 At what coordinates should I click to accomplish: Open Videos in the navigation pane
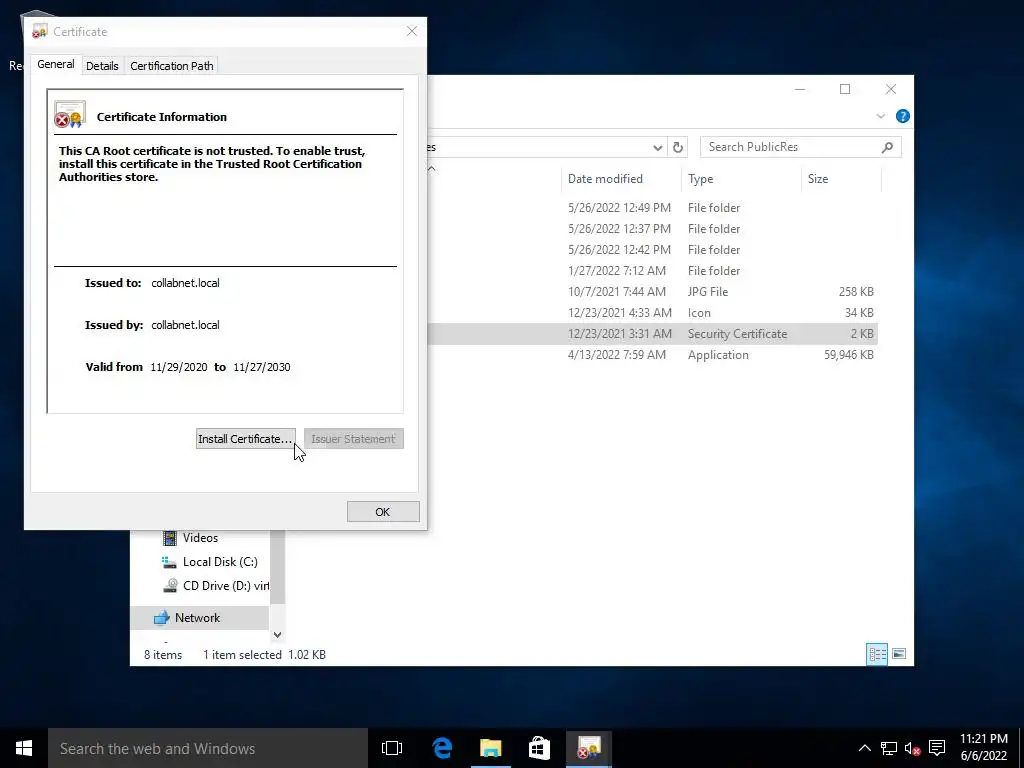pos(200,538)
